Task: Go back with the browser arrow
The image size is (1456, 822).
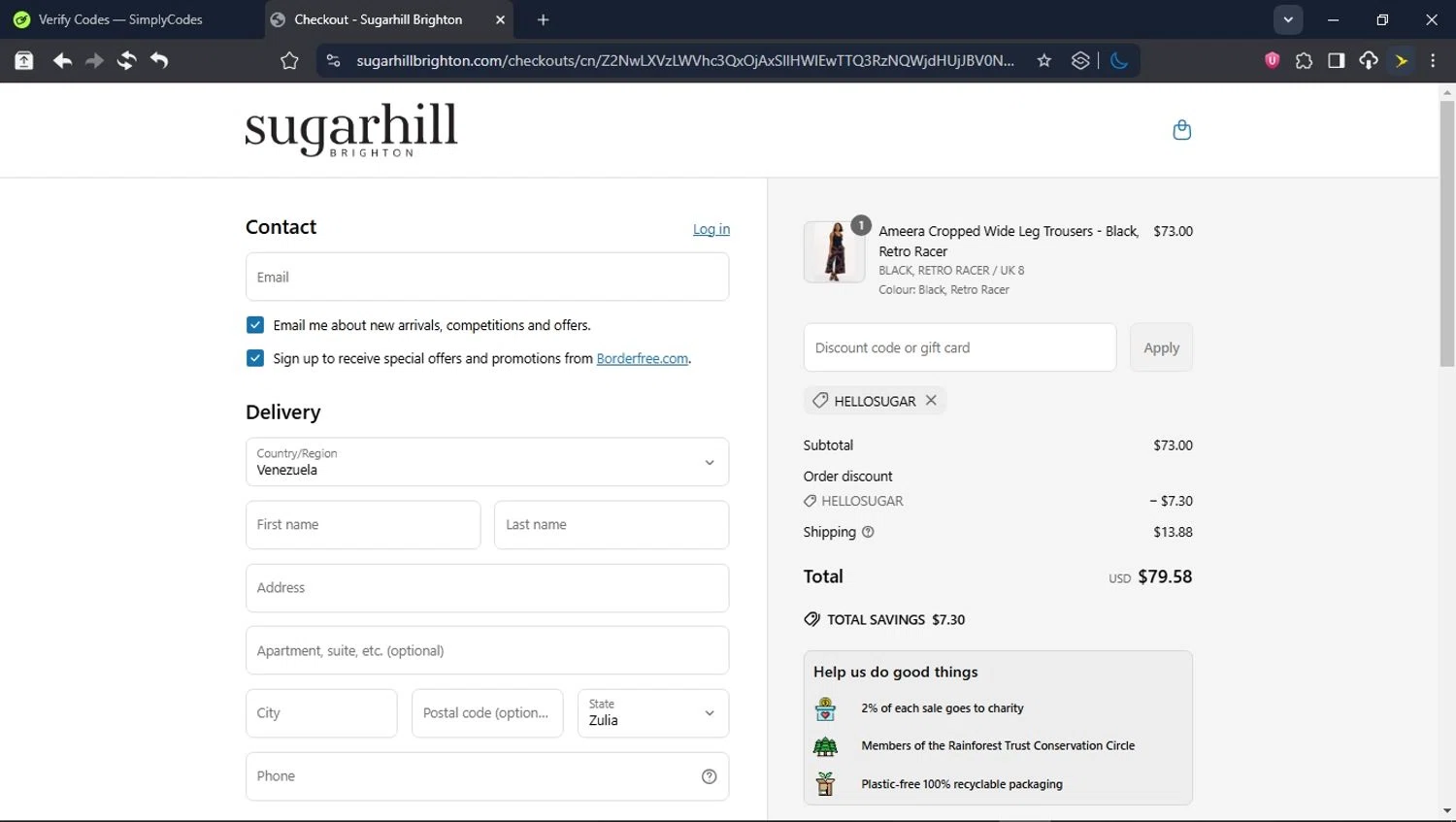Action: pos(62,60)
